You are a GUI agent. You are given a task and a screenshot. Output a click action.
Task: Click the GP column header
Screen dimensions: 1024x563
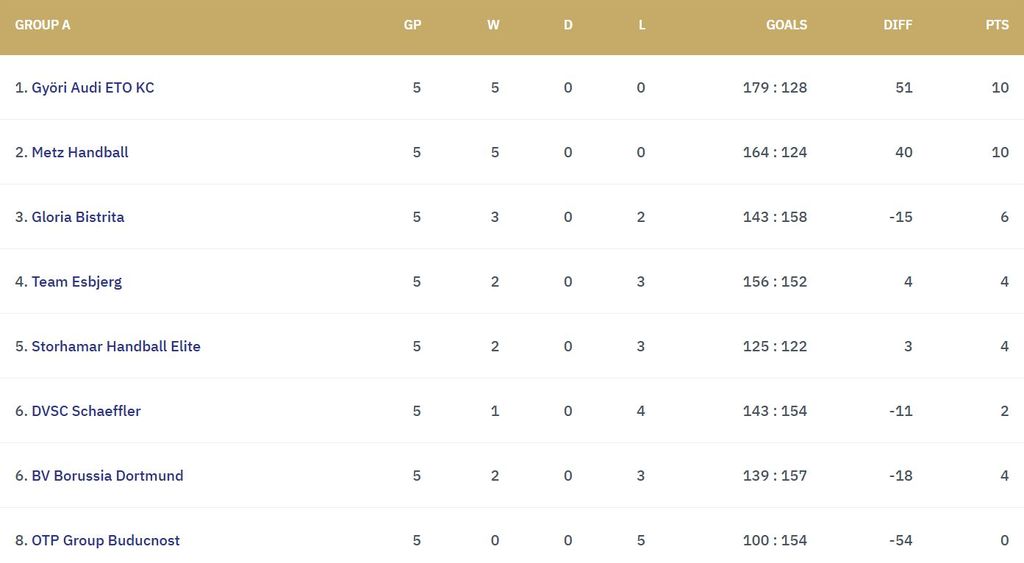pos(412,25)
